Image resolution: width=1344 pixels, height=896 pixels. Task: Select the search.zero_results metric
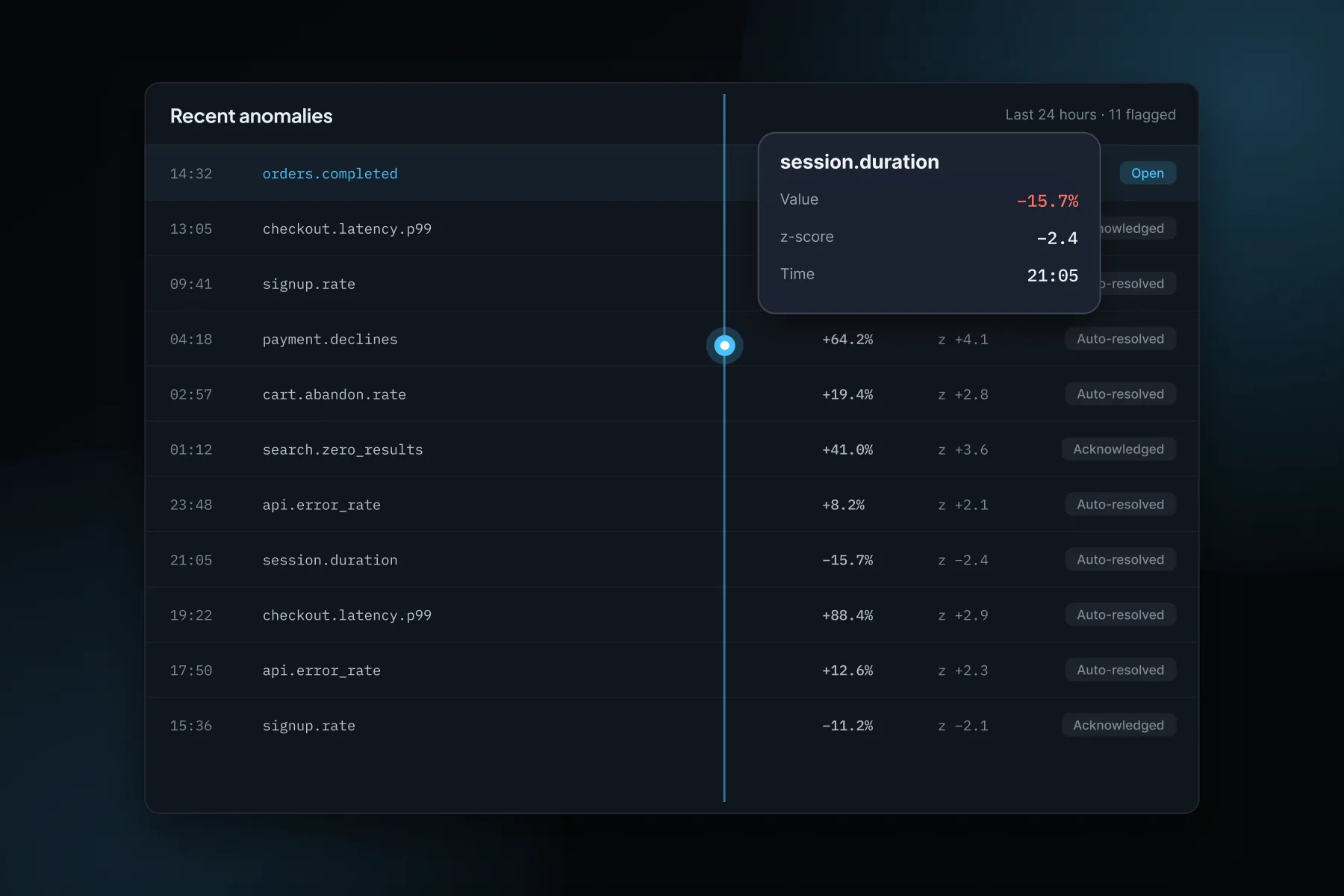point(343,449)
